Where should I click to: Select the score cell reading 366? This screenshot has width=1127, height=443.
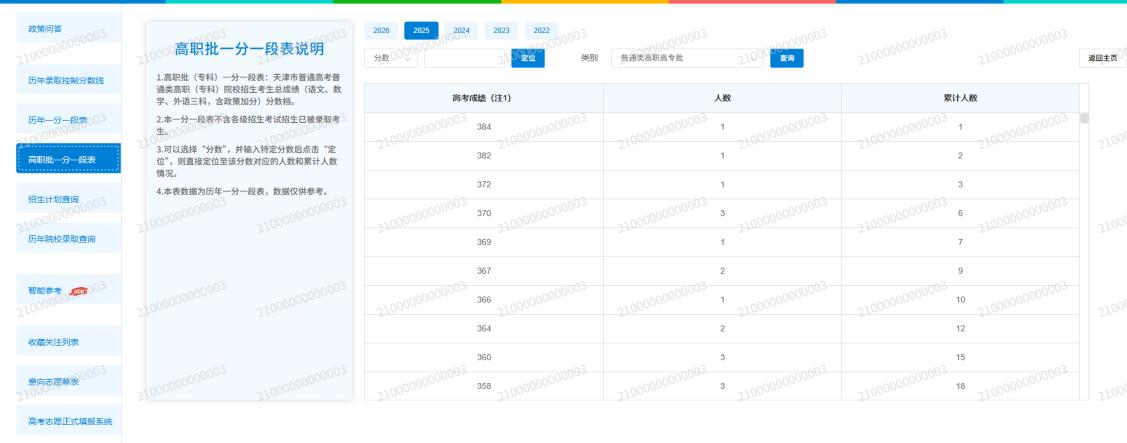(x=484, y=300)
